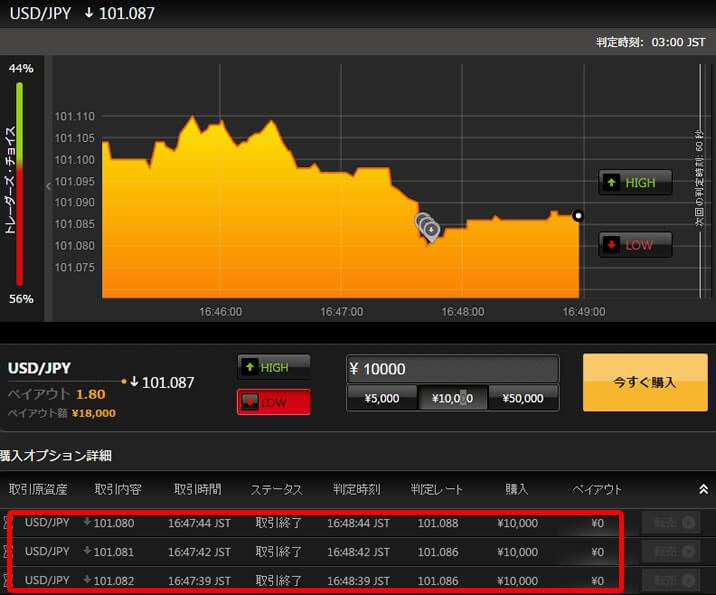Click the LOW button on the chart
The image size is (716, 595).
click(x=635, y=245)
